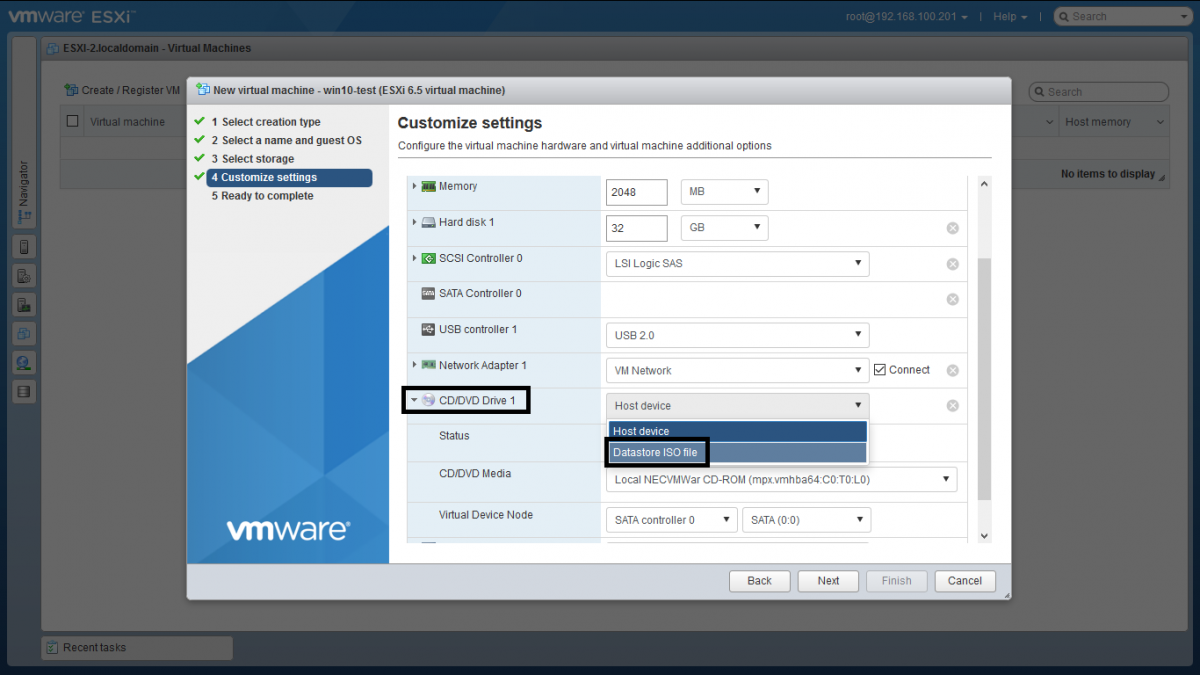This screenshot has height=675, width=1200.
Task: Click the New virtual machine dialog title icon
Action: coord(203,89)
